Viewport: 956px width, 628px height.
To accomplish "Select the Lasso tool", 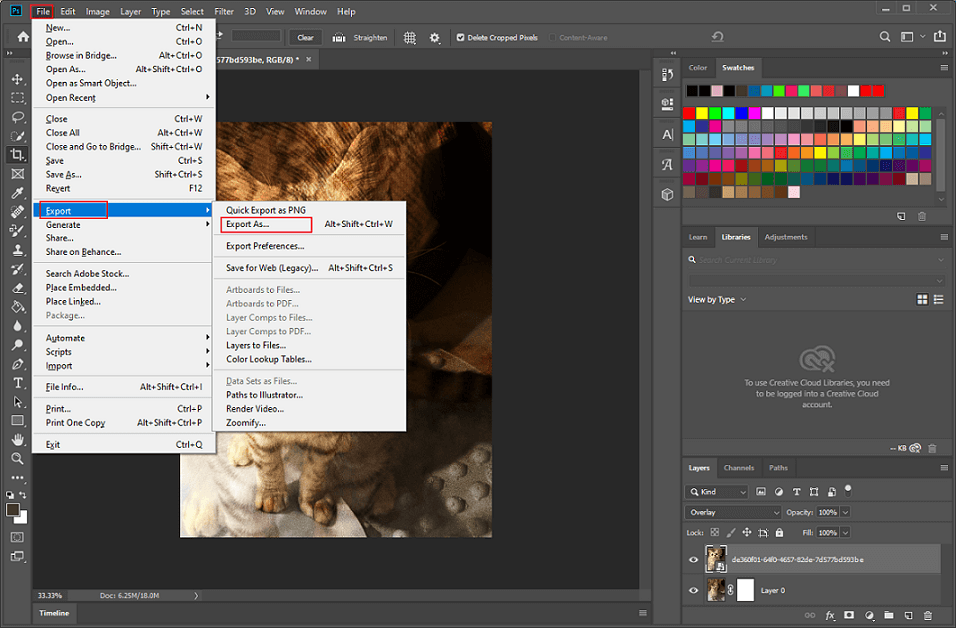I will [17, 116].
